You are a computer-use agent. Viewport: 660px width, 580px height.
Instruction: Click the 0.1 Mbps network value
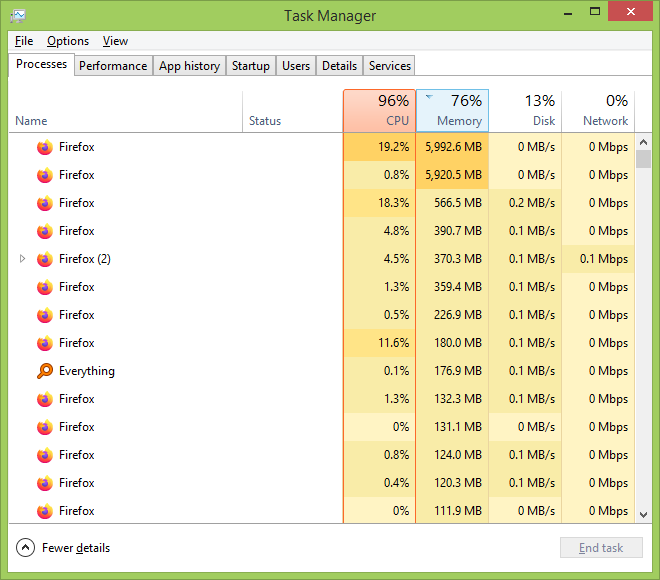coord(604,259)
